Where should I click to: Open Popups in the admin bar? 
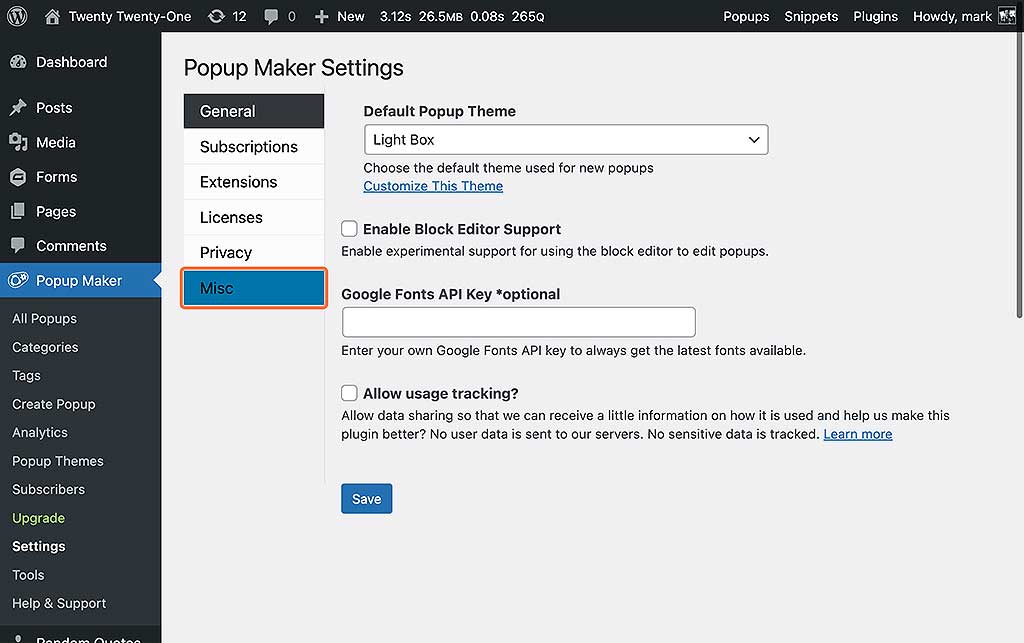(746, 16)
